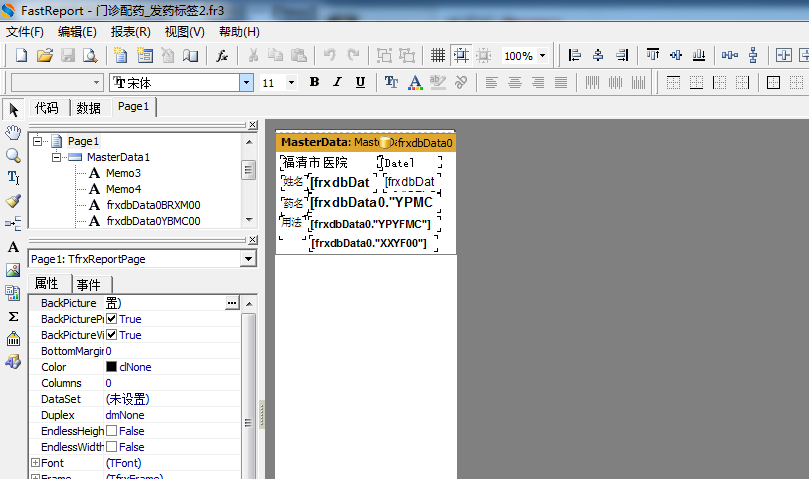The image size is (809, 479).
Task: Center text horizontally in the toolbar
Action: click(x=514, y=82)
